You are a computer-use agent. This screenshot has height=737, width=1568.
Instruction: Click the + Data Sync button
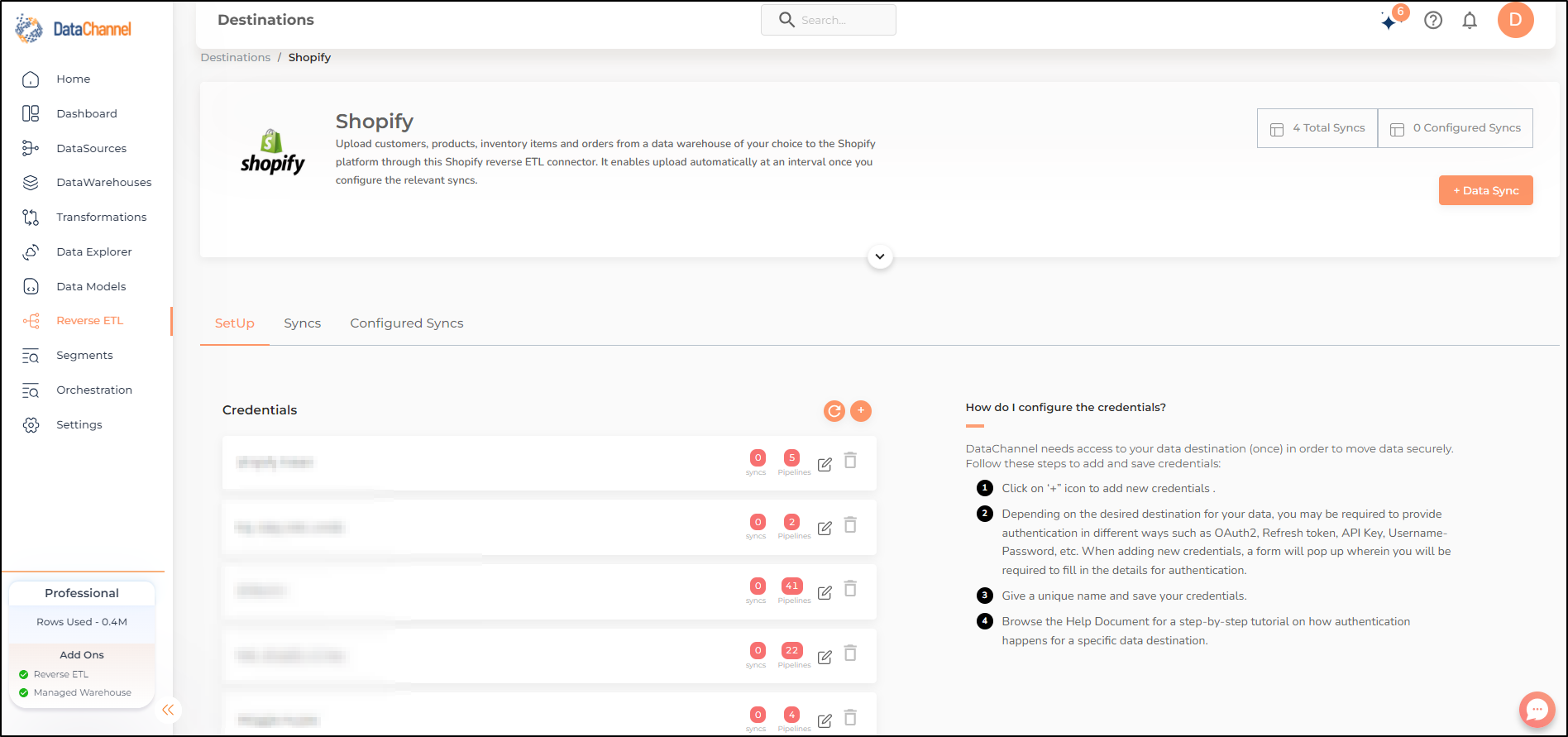click(x=1486, y=190)
